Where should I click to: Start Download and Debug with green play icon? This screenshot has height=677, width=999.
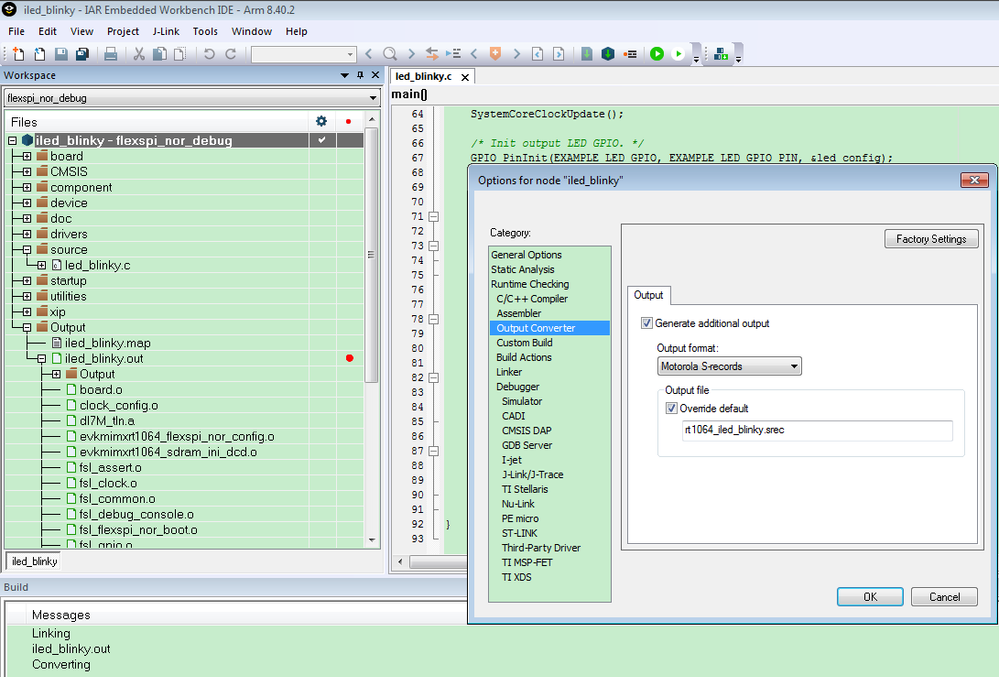[656, 54]
